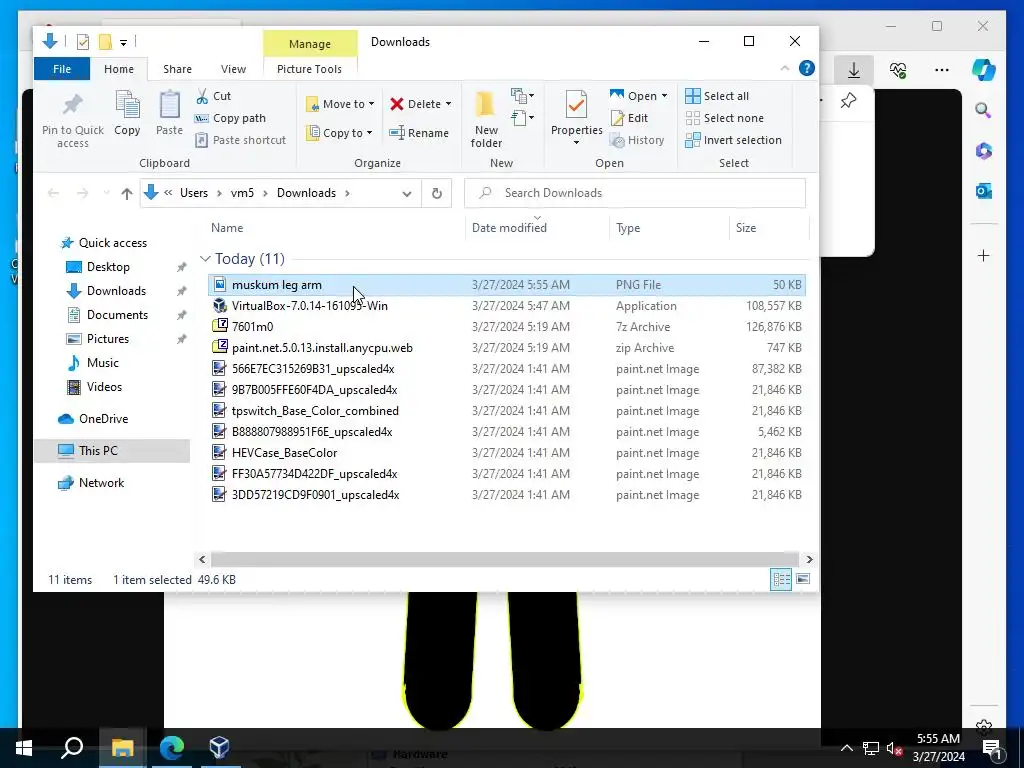Select Network in navigation pane

coord(101,483)
